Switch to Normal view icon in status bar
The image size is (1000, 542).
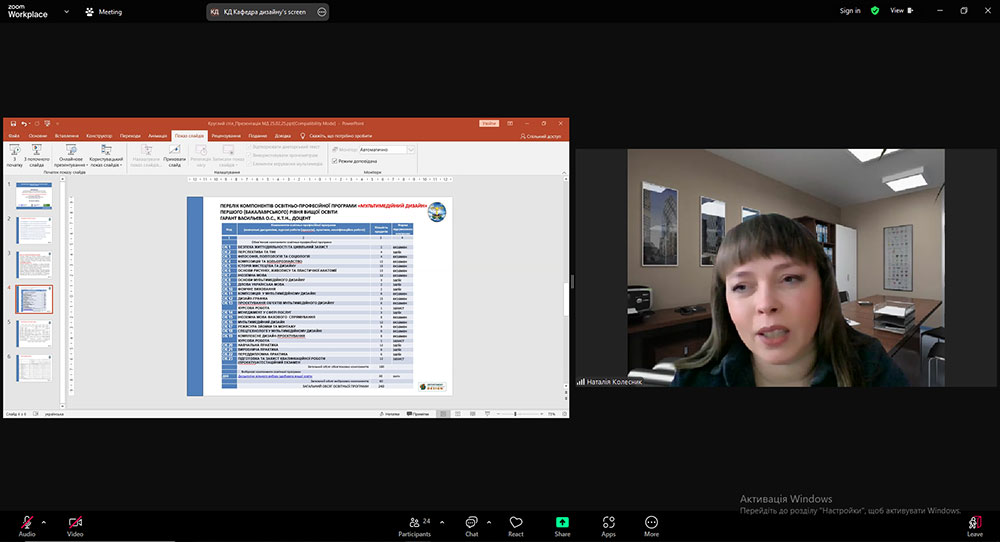tap(443, 414)
